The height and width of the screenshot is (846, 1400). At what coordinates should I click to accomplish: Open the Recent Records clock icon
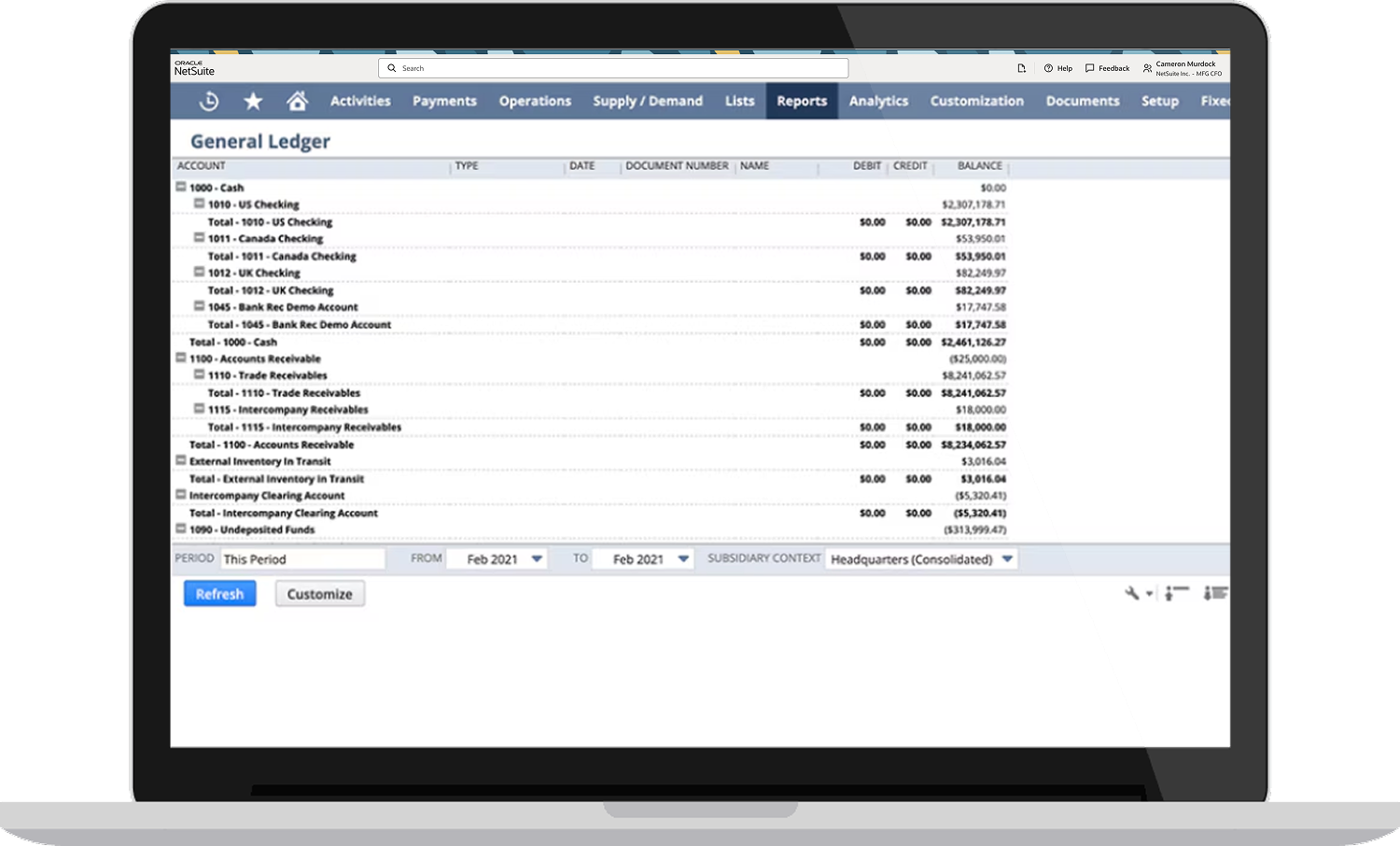[x=209, y=101]
